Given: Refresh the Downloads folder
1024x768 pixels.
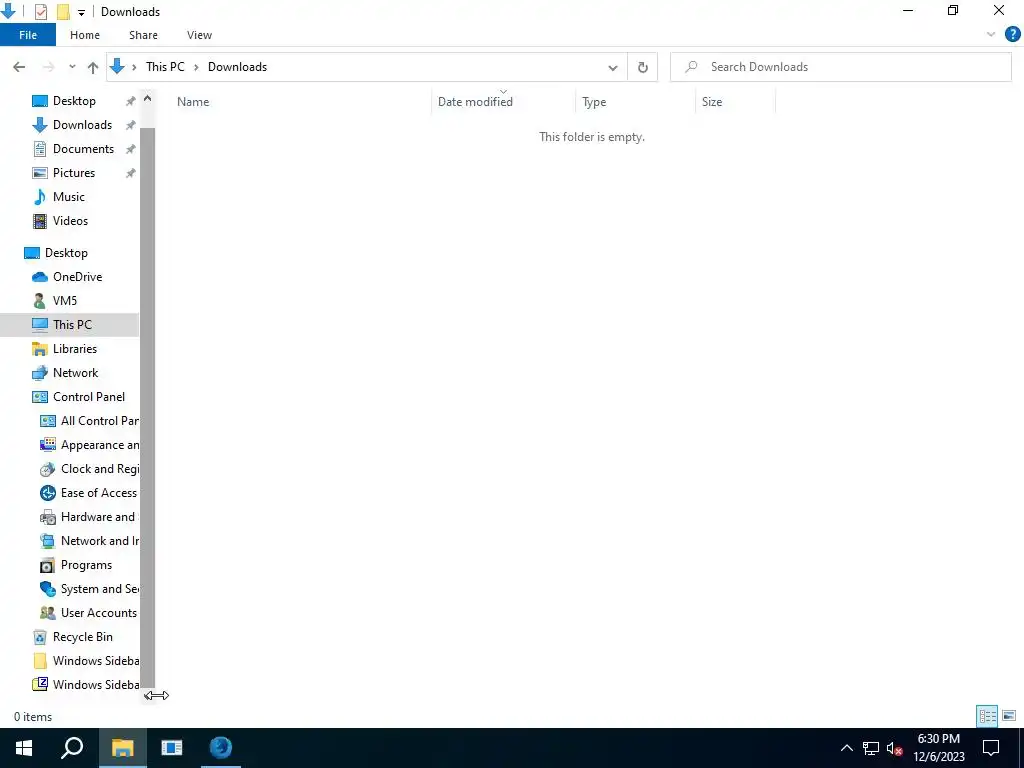Looking at the screenshot, I should point(643,67).
